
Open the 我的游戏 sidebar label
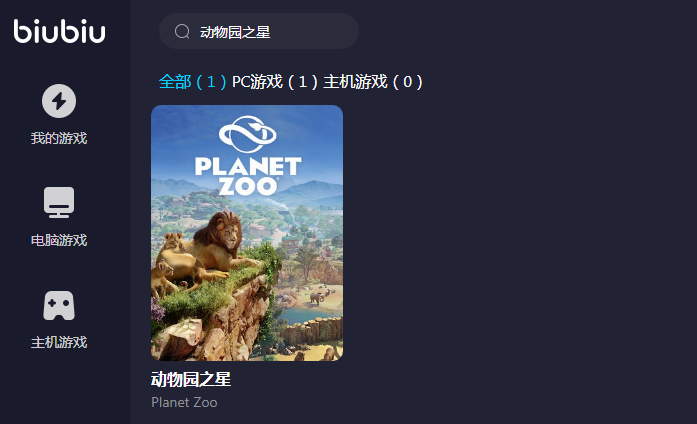pos(59,138)
